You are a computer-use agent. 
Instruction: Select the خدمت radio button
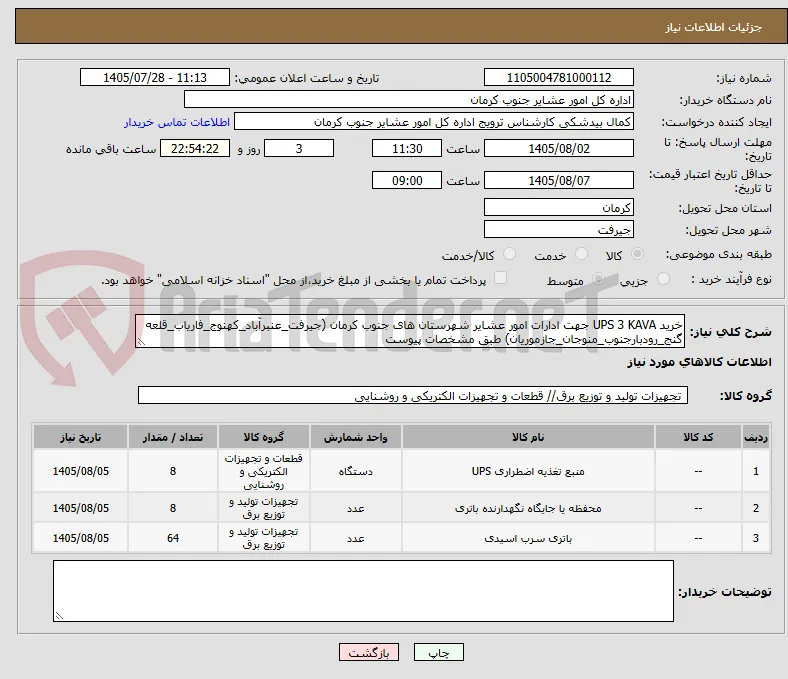click(581, 254)
